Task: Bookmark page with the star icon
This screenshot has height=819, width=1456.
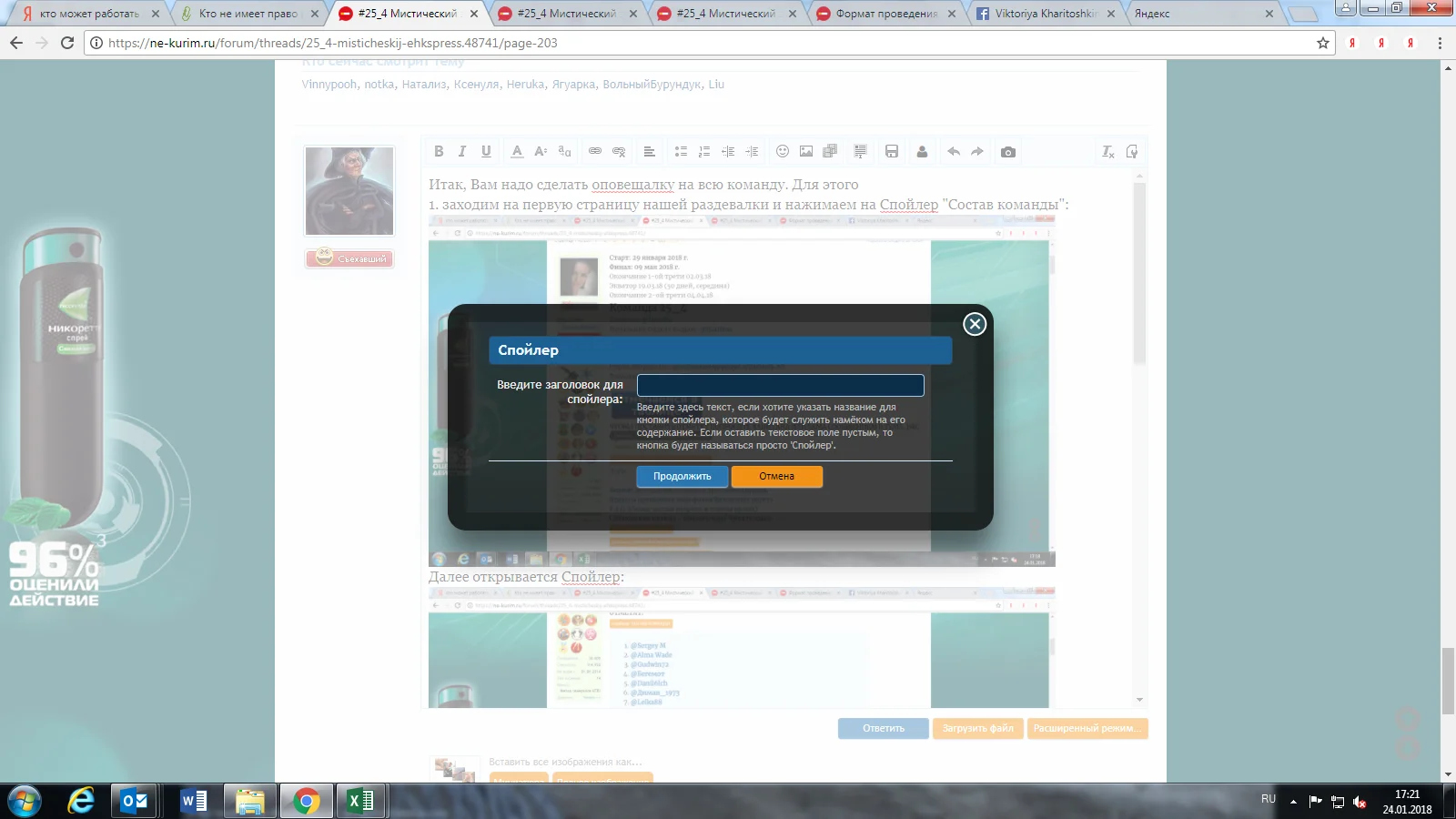Action: [1323, 43]
